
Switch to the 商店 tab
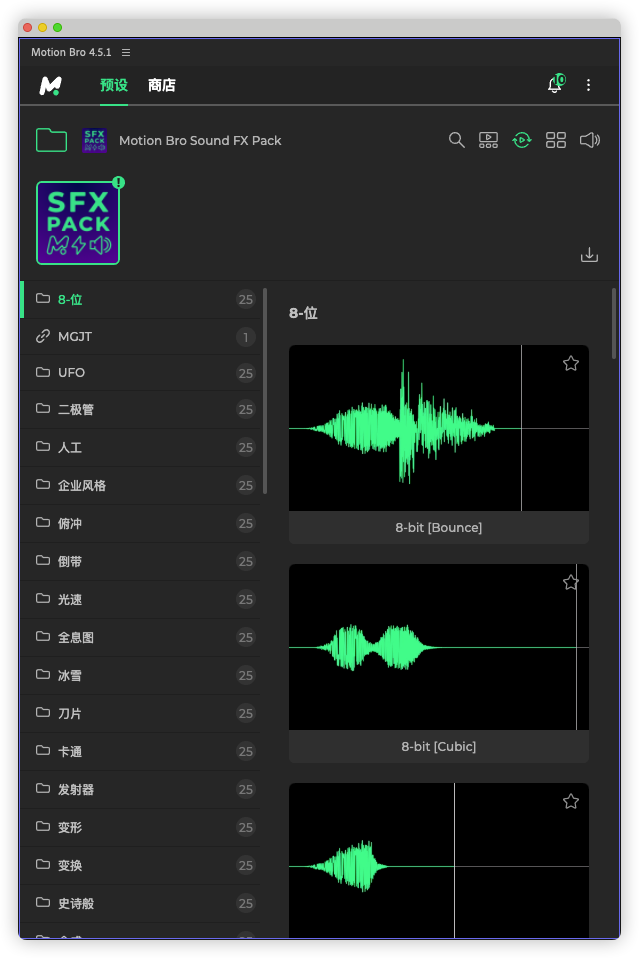pyautogui.click(x=161, y=85)
